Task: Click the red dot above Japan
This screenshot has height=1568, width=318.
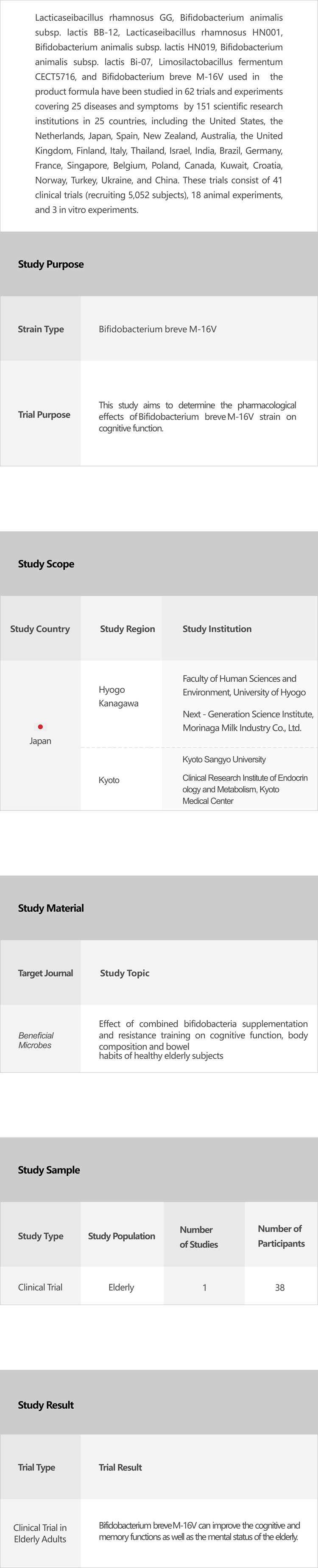Action: coord(40,726)
